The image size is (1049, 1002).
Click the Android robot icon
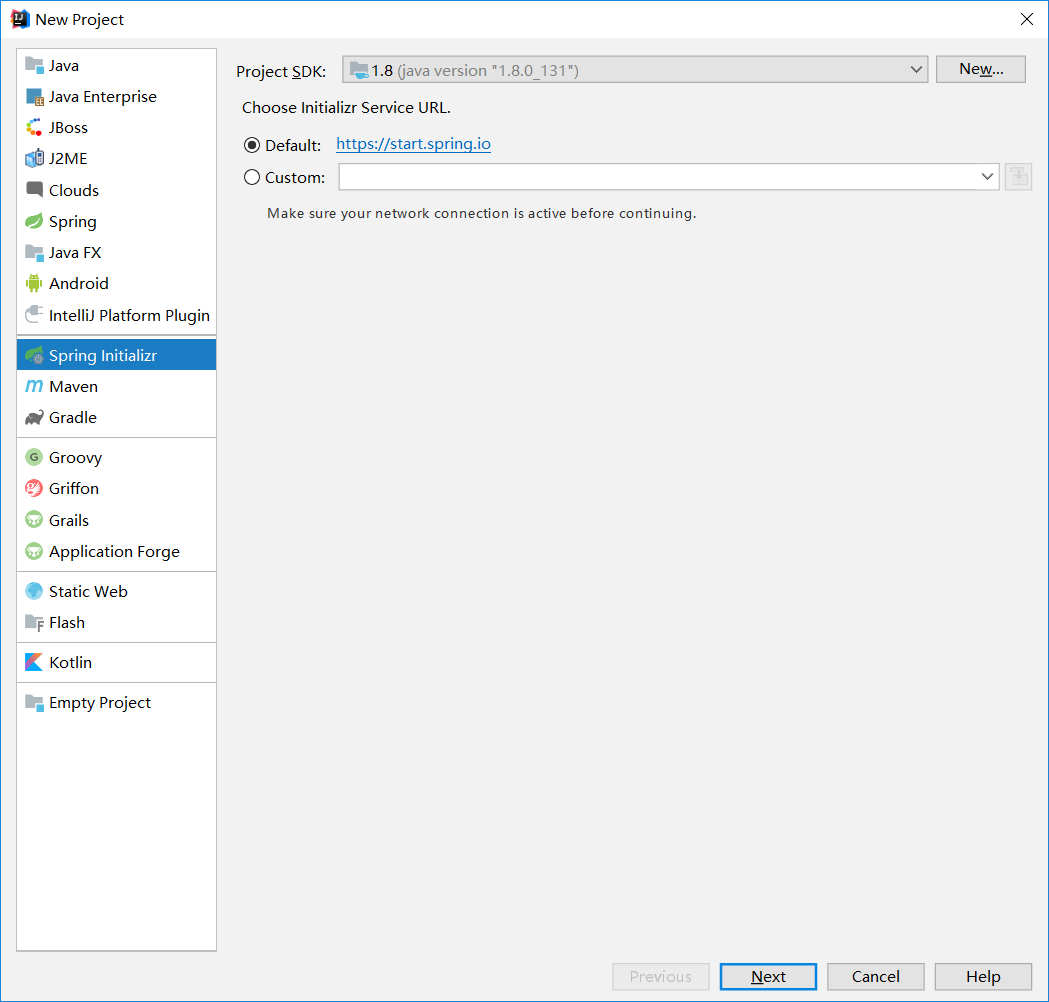coord(34,284)
